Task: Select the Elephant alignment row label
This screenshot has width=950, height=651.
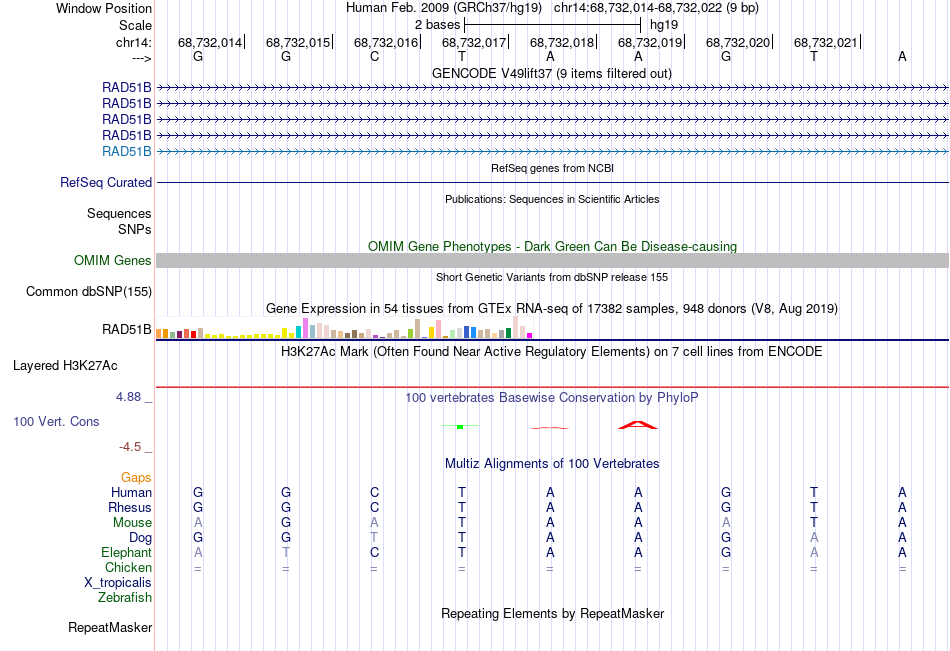Action: 127,553
